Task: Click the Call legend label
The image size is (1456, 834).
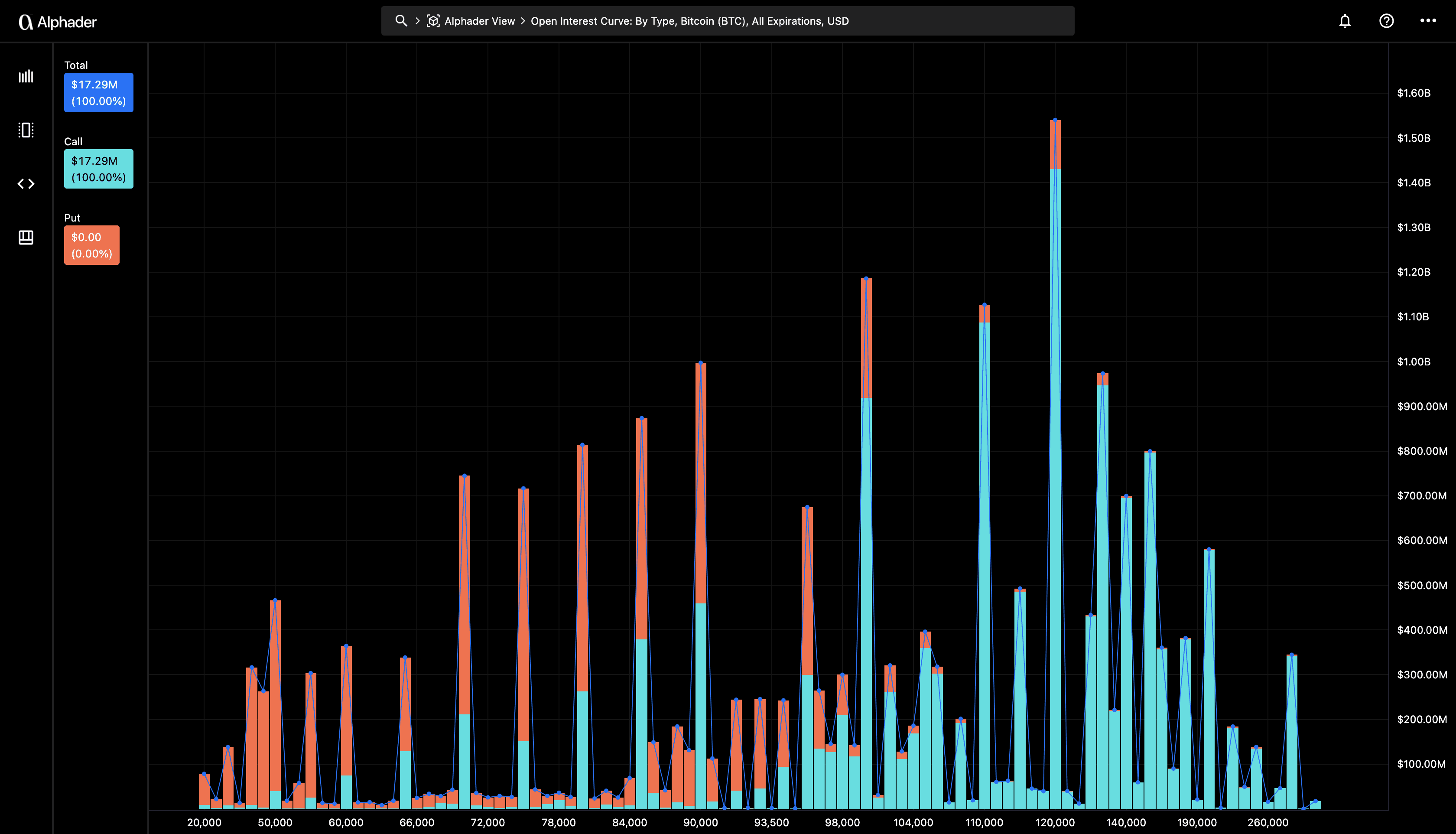Action: [x=73, y=141]
